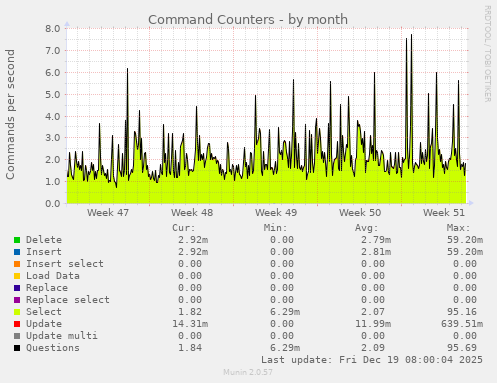Click the 'Load Data' legend label

point(53,276)
